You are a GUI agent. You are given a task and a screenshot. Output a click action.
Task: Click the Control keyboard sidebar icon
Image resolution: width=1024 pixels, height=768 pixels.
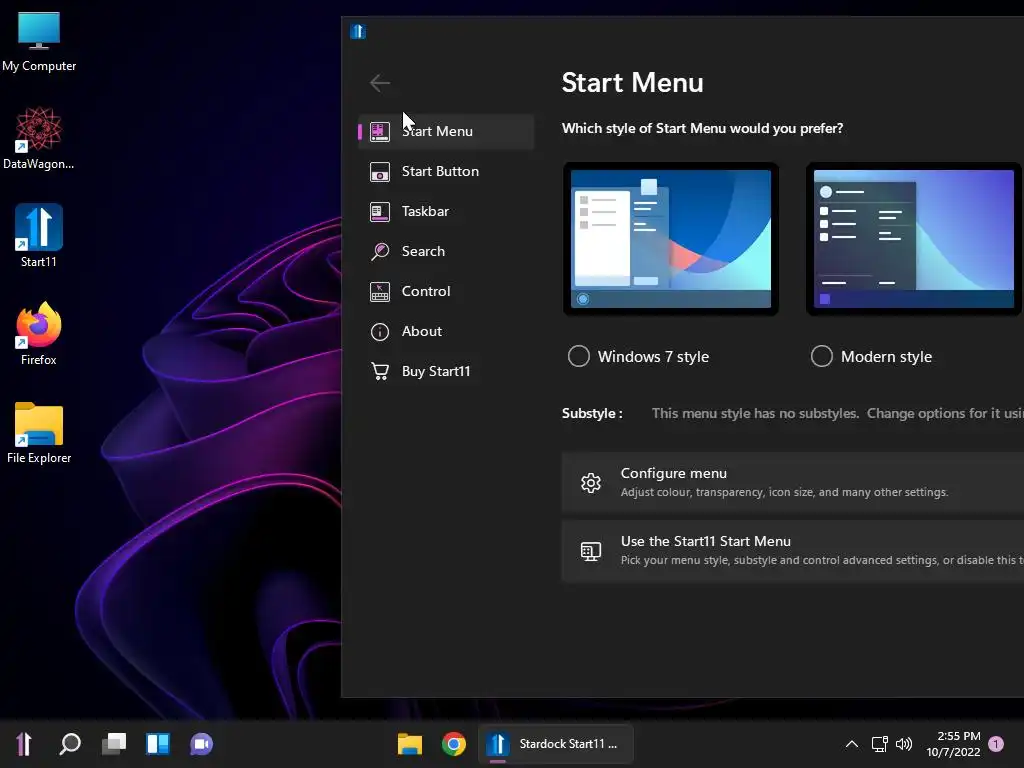(380, 292)
